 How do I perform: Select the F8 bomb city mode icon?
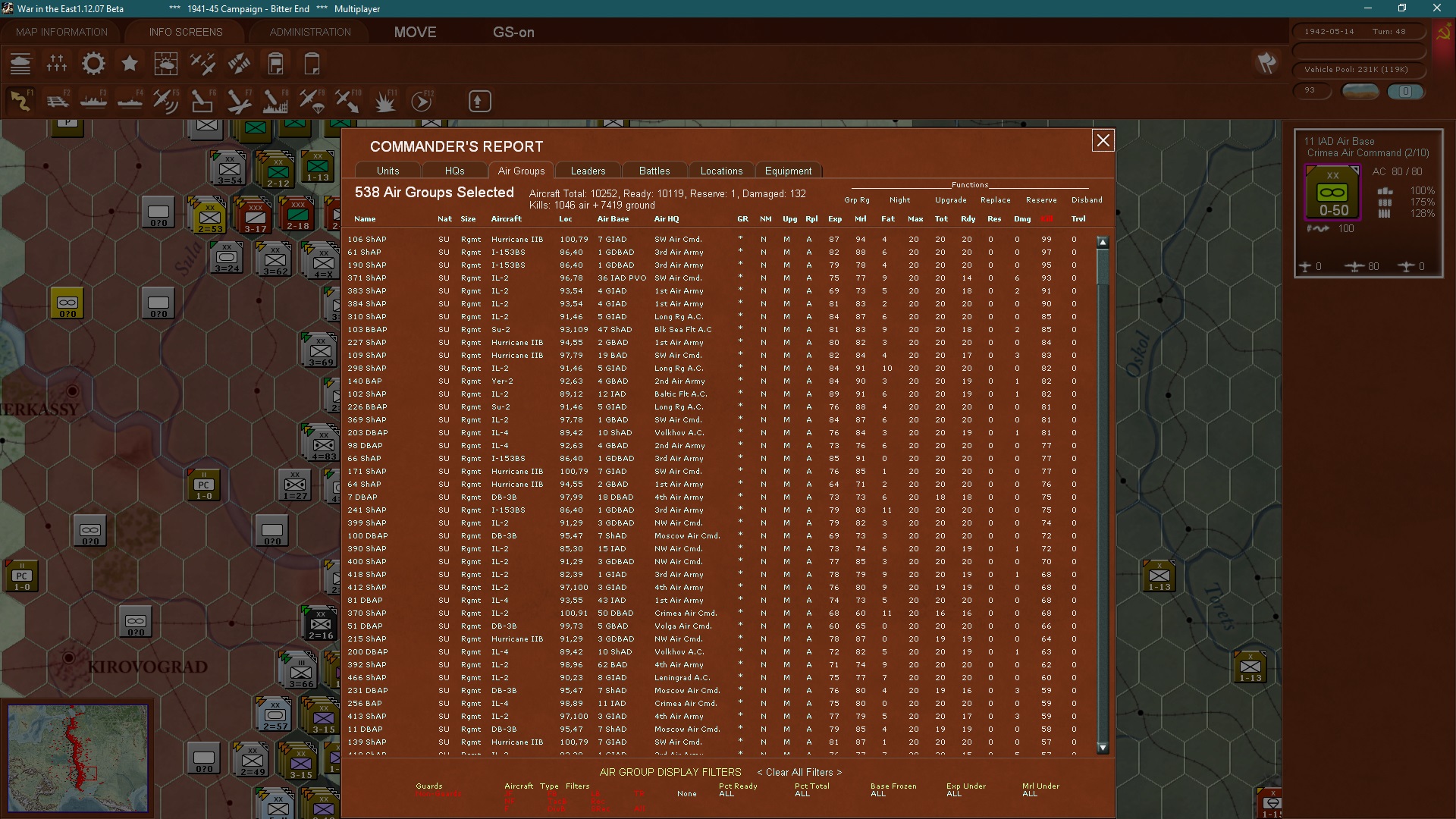click(275, 101)
